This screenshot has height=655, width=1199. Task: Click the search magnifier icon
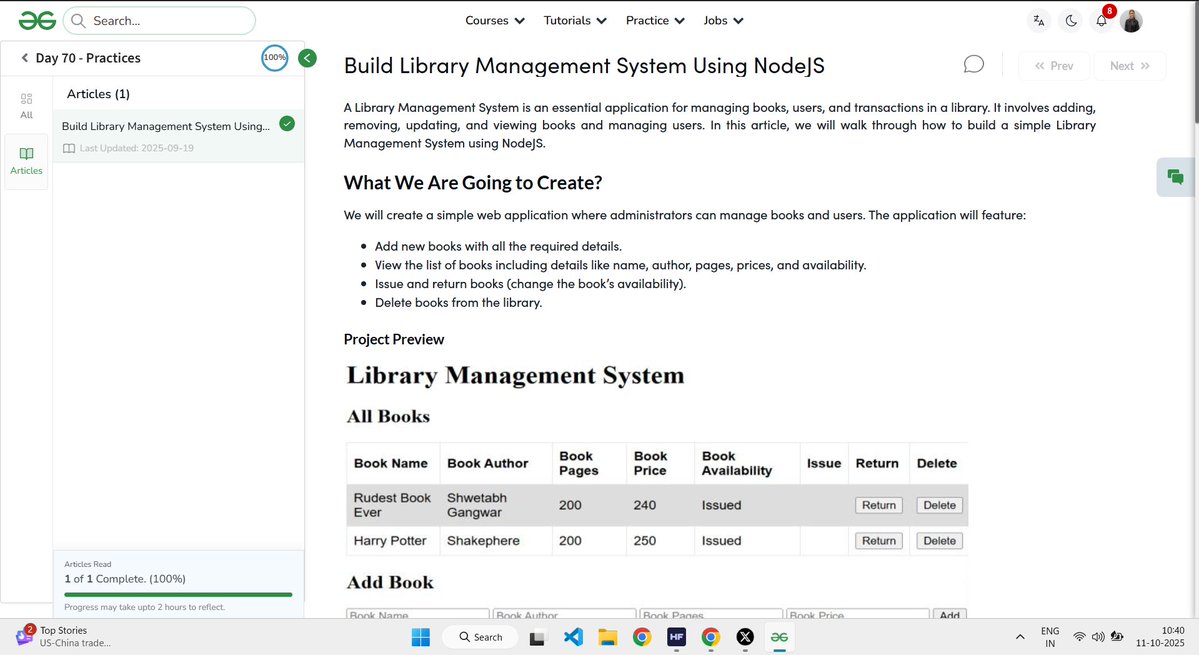(78, 21)
